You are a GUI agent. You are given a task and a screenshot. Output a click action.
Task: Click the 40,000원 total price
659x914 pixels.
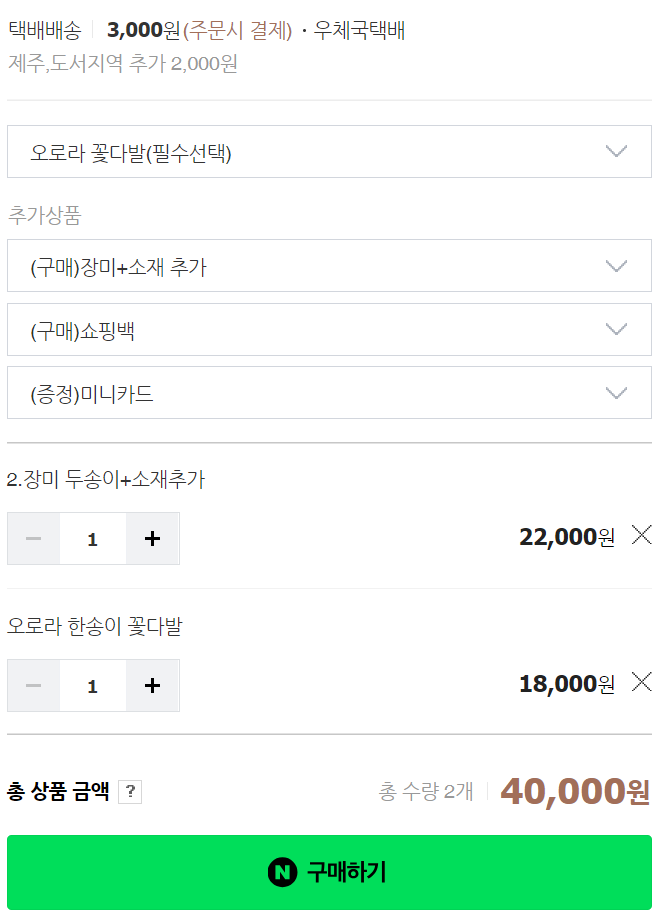575,791
